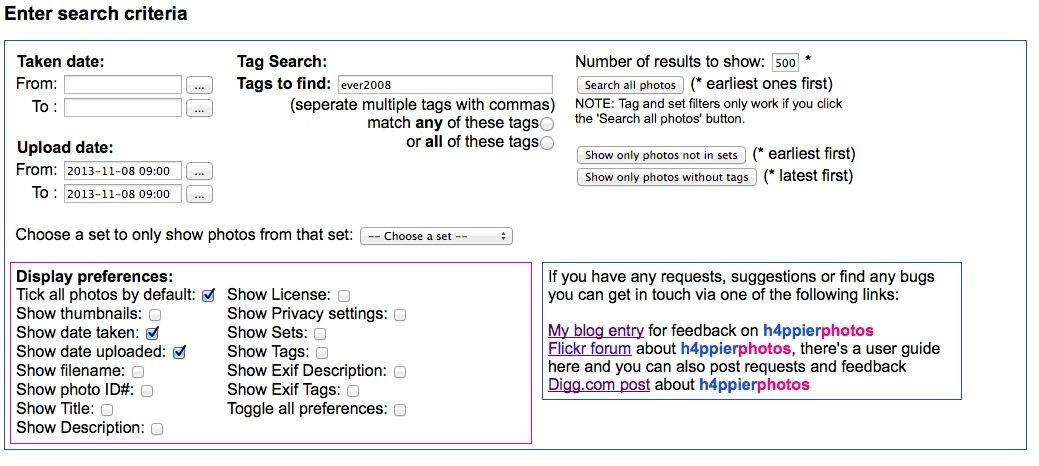This screenshot has width=1039, height=466.
Task: Select the 'match any of these tags' option
Action: point(547,123)
